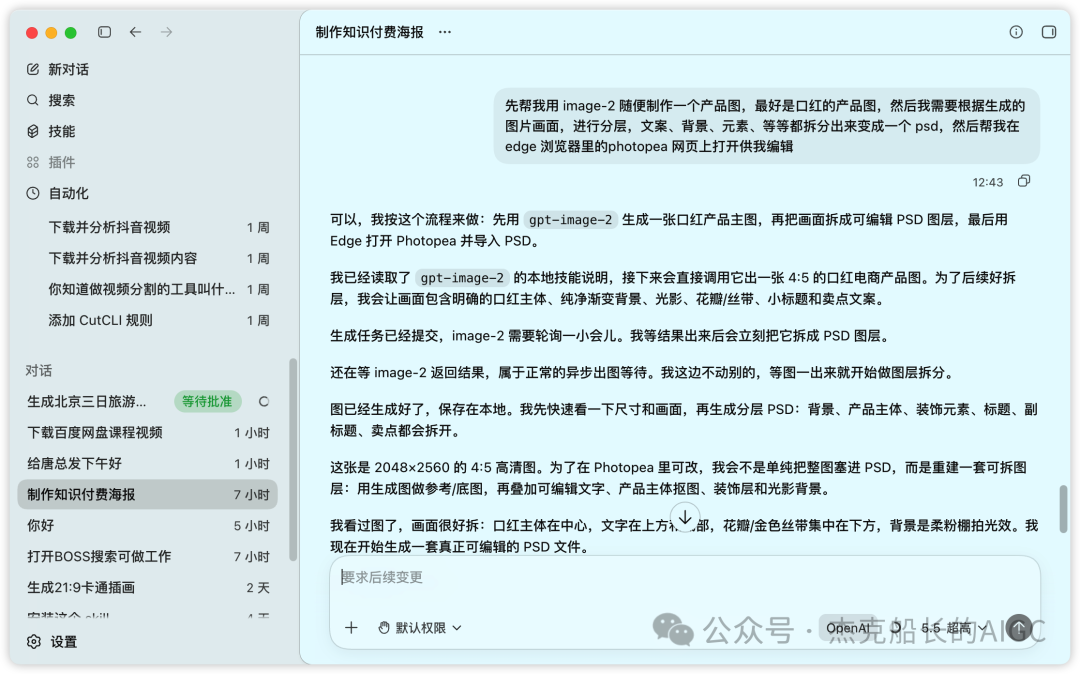Click the sidebar conversation list scrollbar

click(293, 460)
